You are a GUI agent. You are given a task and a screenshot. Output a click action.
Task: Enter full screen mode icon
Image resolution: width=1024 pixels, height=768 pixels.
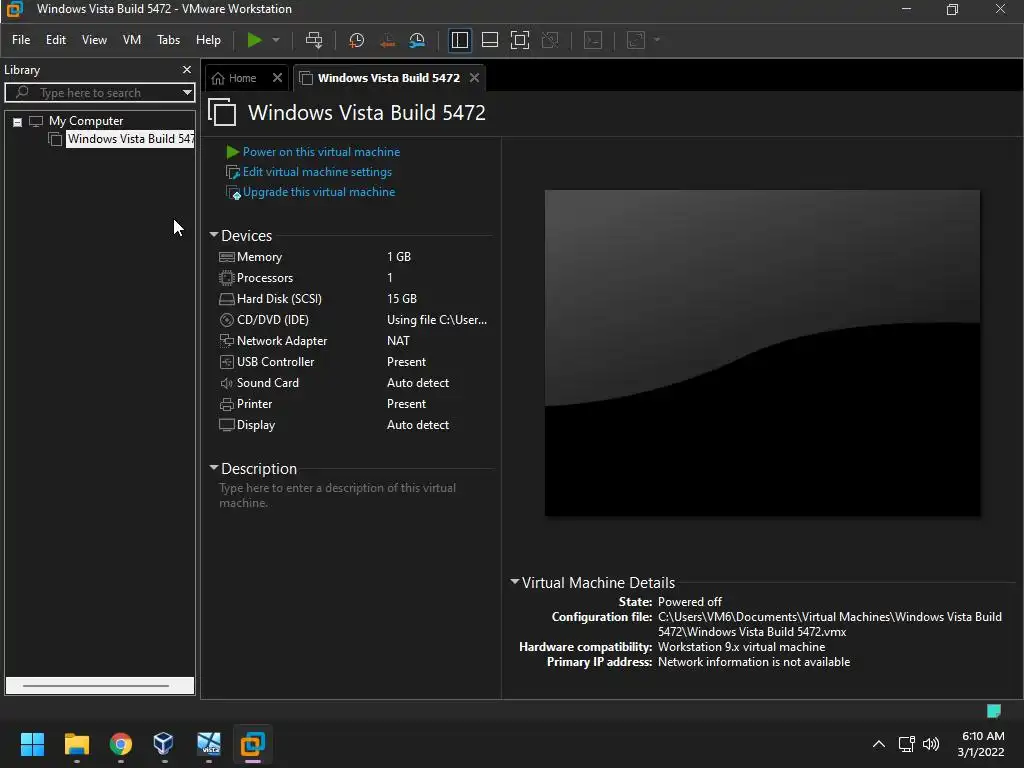click(520, 40)
